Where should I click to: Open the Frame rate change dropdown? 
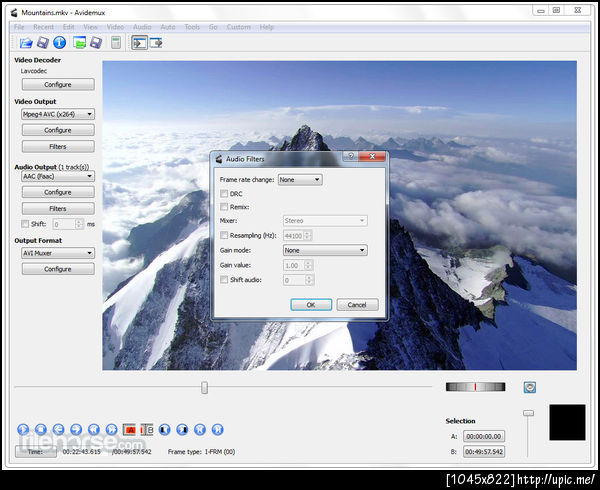click(x=300, y=179)
